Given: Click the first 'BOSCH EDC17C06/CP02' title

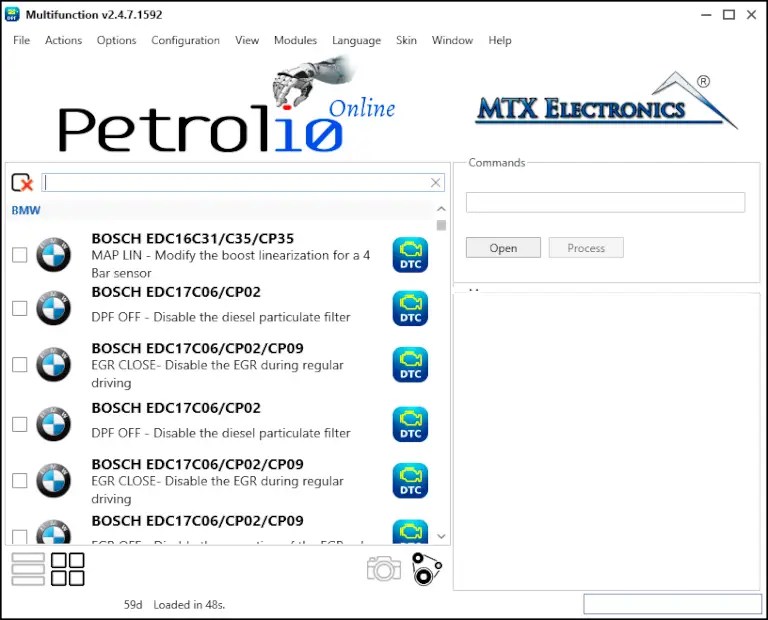Looking at the screenshot, I should 176,292.
